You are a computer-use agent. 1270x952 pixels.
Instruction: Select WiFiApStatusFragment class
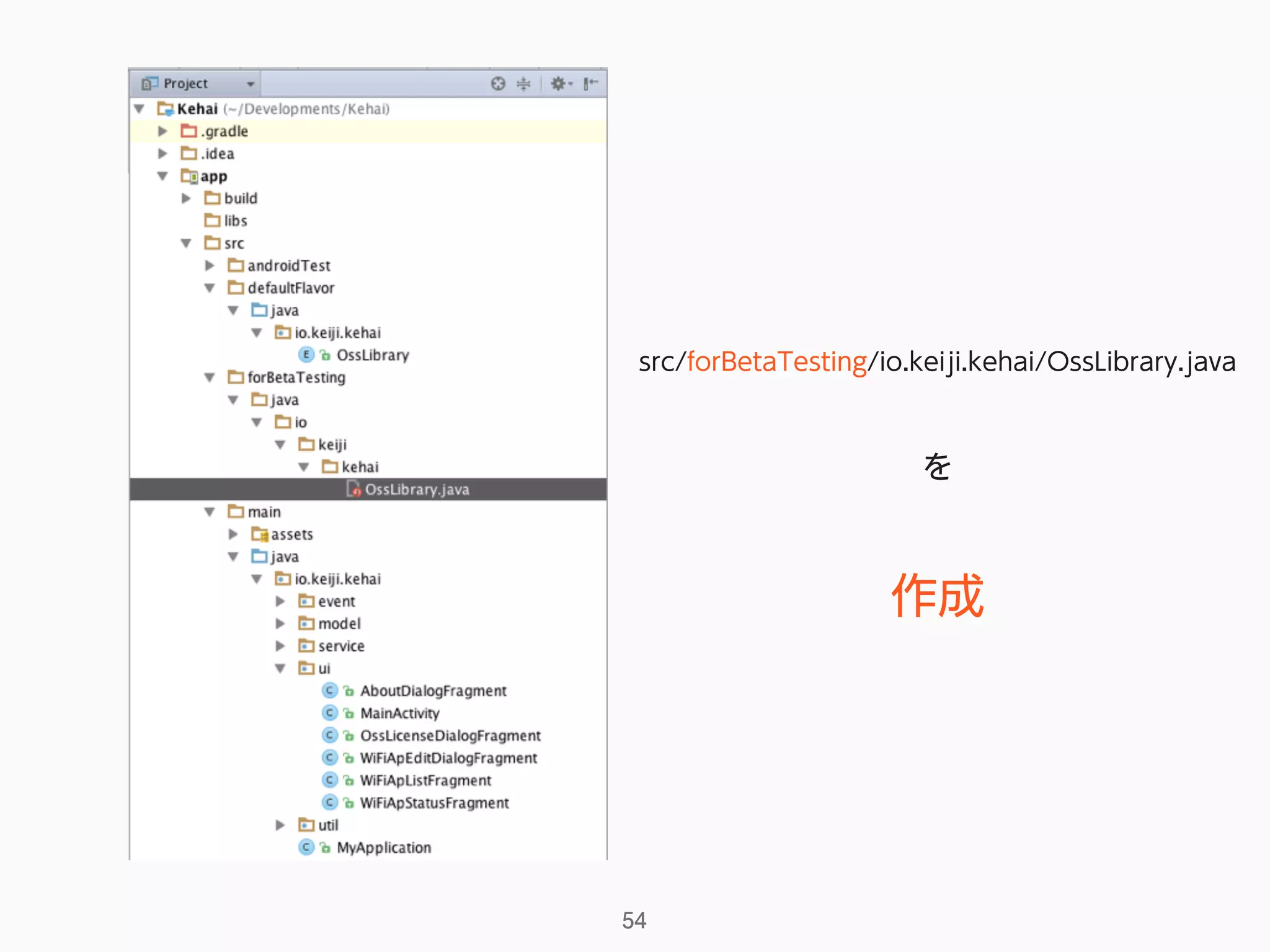click(434, 803)
